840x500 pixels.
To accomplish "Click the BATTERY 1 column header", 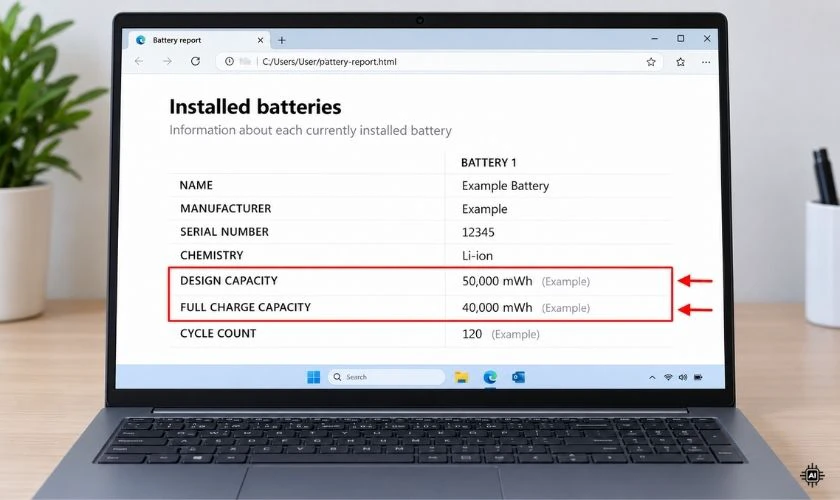I will pos(489,162).
